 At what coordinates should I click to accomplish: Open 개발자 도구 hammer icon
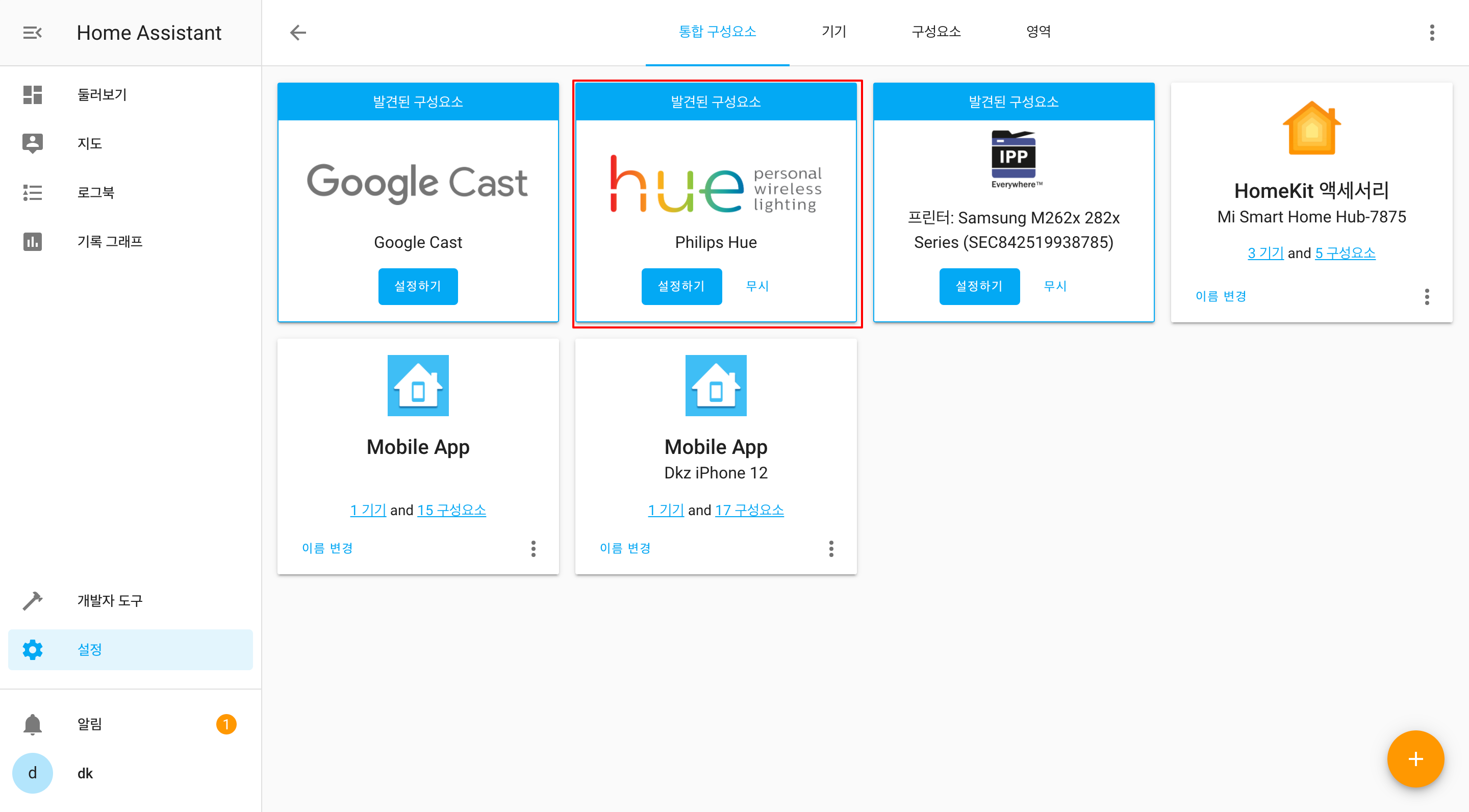pyautogui.click(x=33, y=600)
